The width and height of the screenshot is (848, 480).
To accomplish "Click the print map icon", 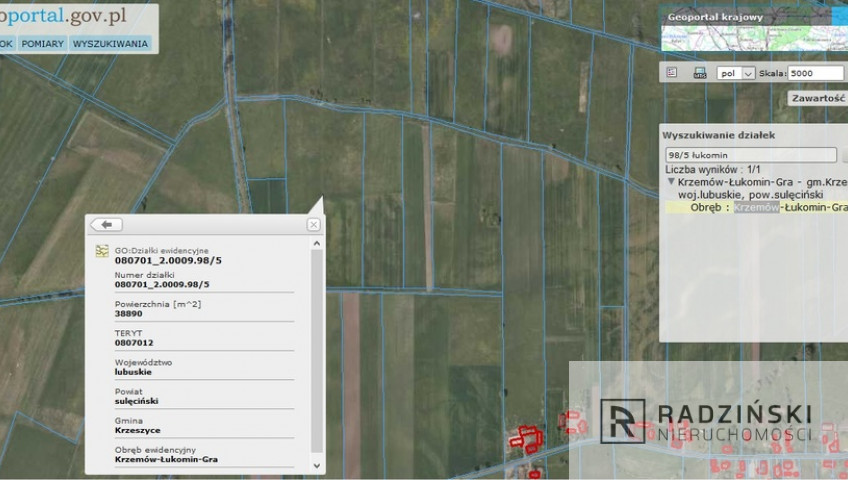I will click(x=700, y=73).
